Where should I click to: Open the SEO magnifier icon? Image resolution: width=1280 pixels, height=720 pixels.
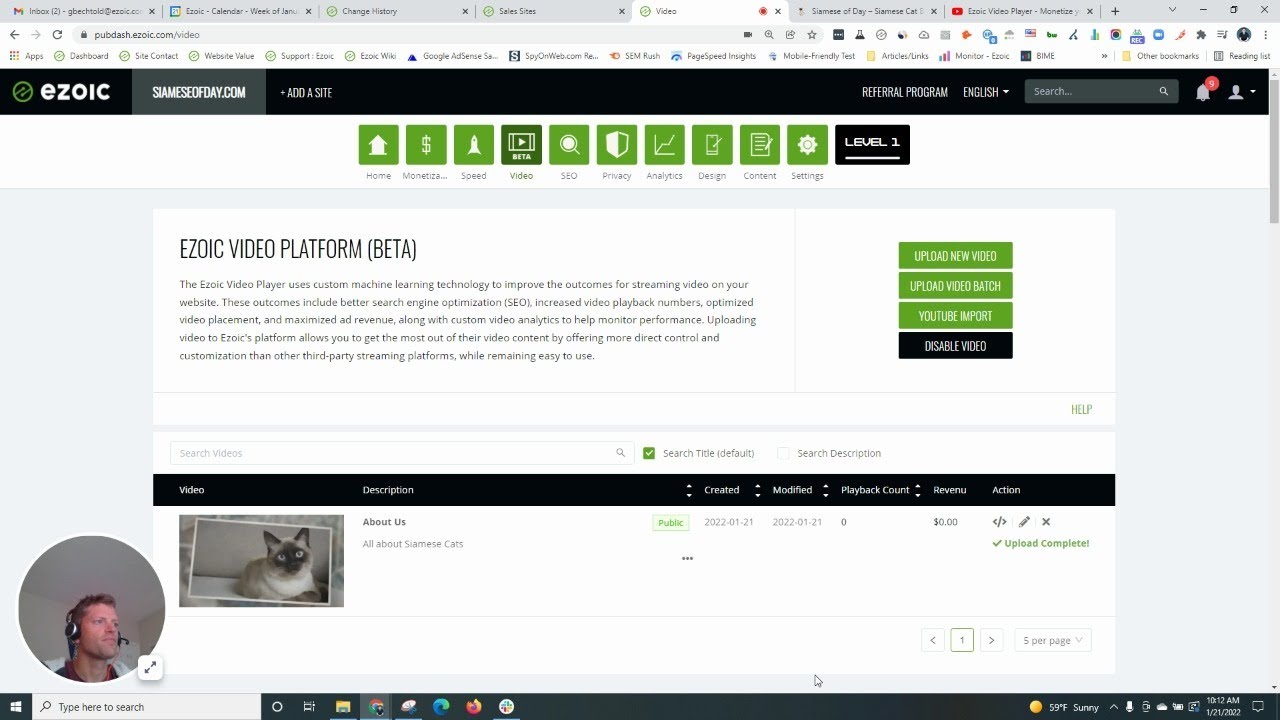[x=569, y=145]
